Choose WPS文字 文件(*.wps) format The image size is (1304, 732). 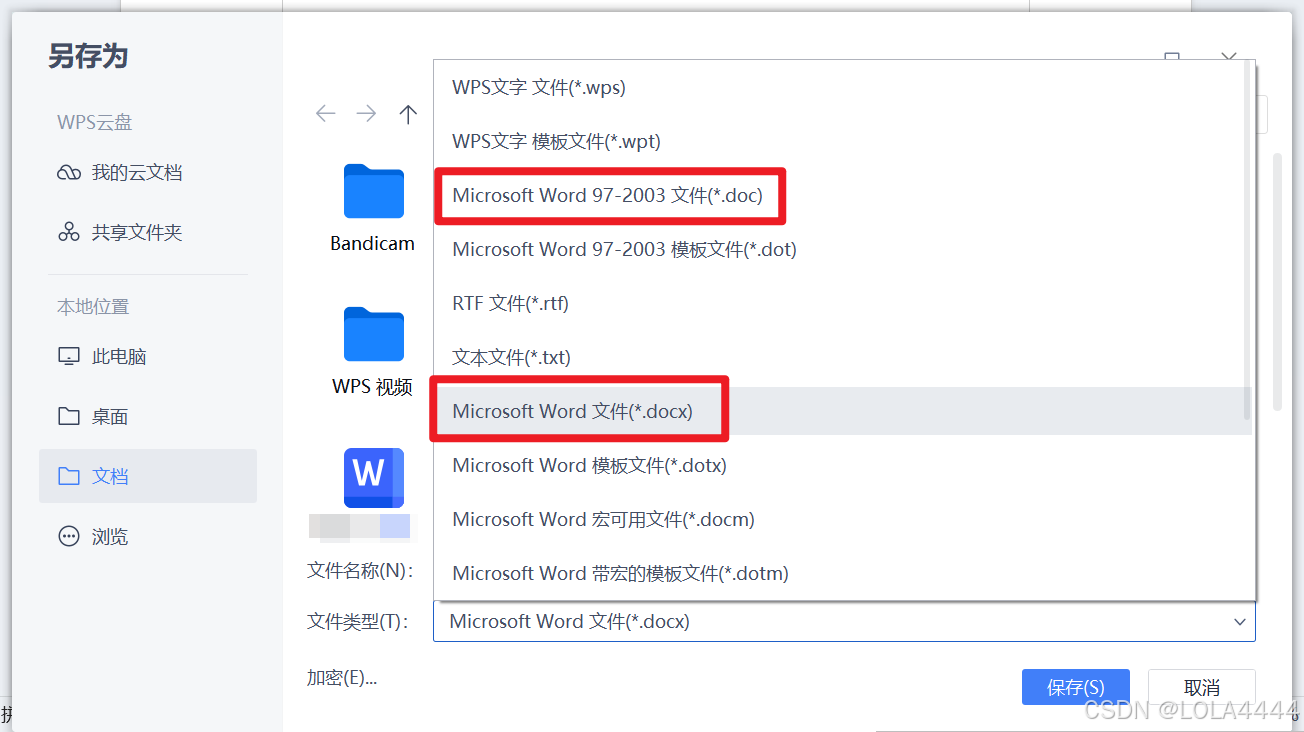[843, 87]
